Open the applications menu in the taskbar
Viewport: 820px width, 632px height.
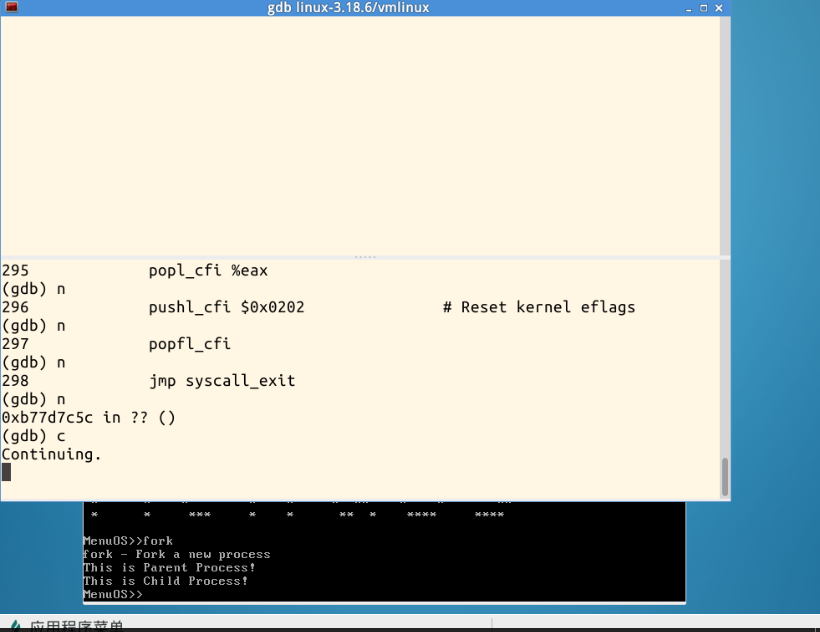coord(67,626)
